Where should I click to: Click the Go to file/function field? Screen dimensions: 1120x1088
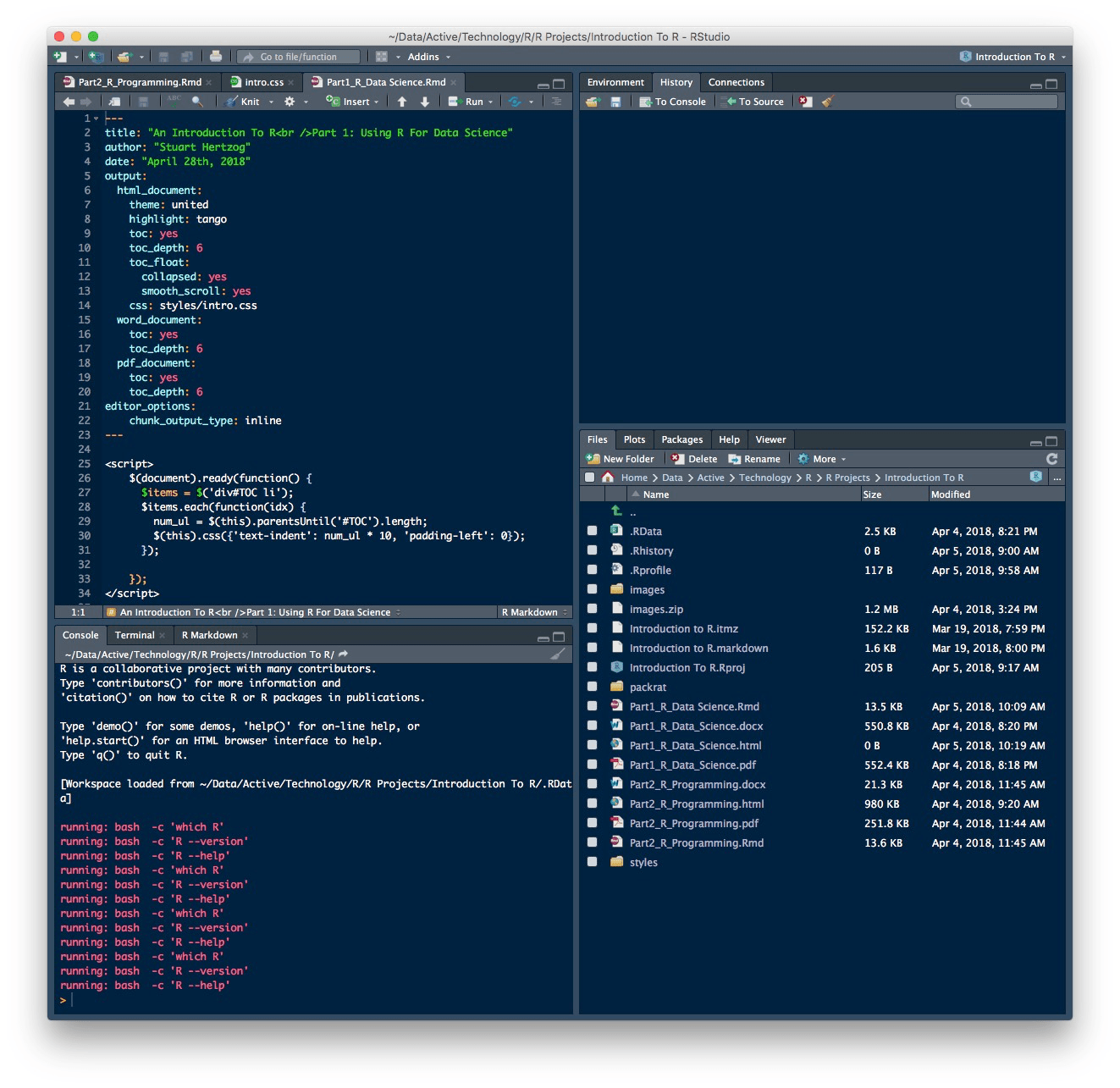coord(299,57)
